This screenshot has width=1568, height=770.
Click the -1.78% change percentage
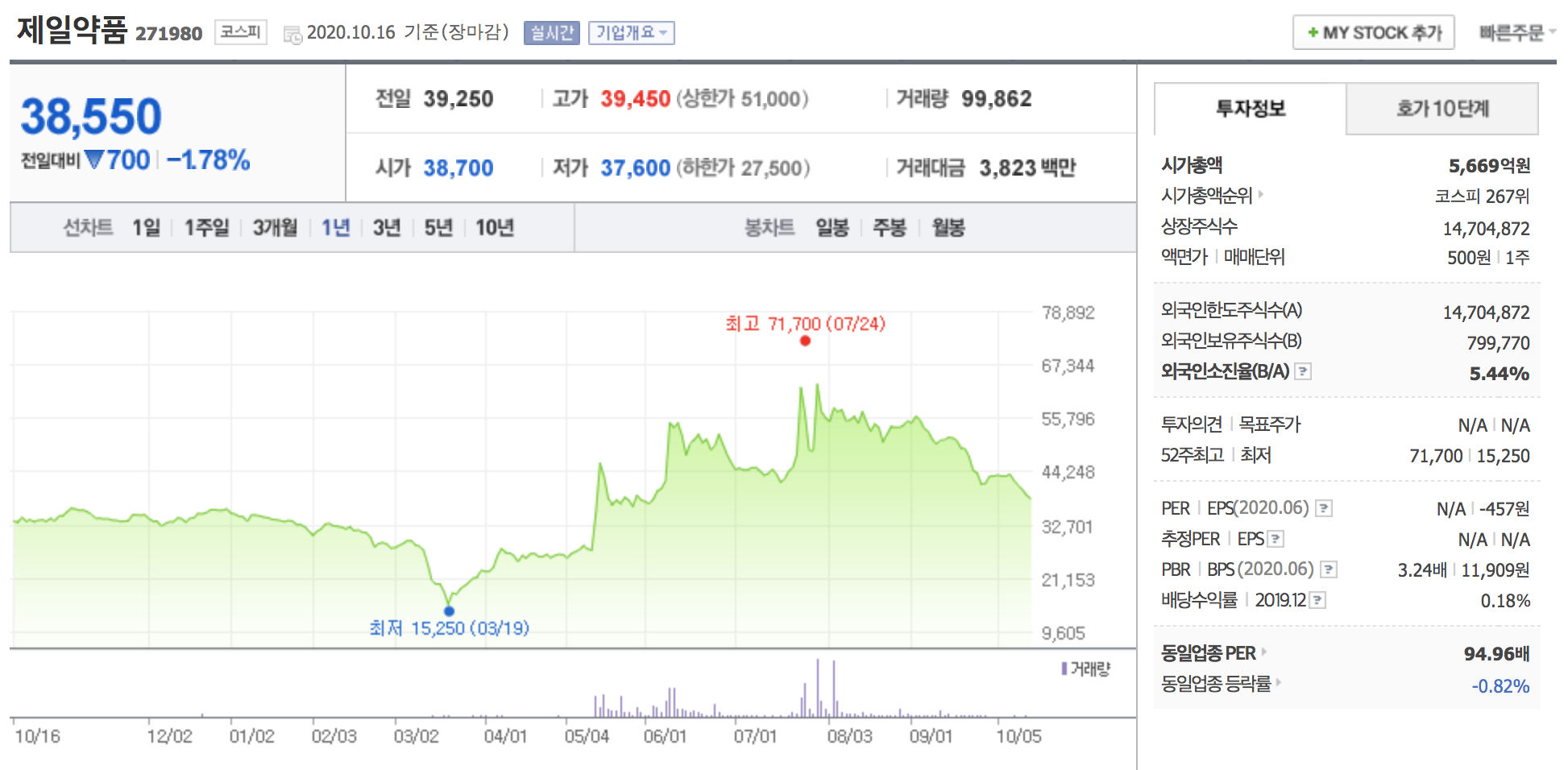[209, 160]
